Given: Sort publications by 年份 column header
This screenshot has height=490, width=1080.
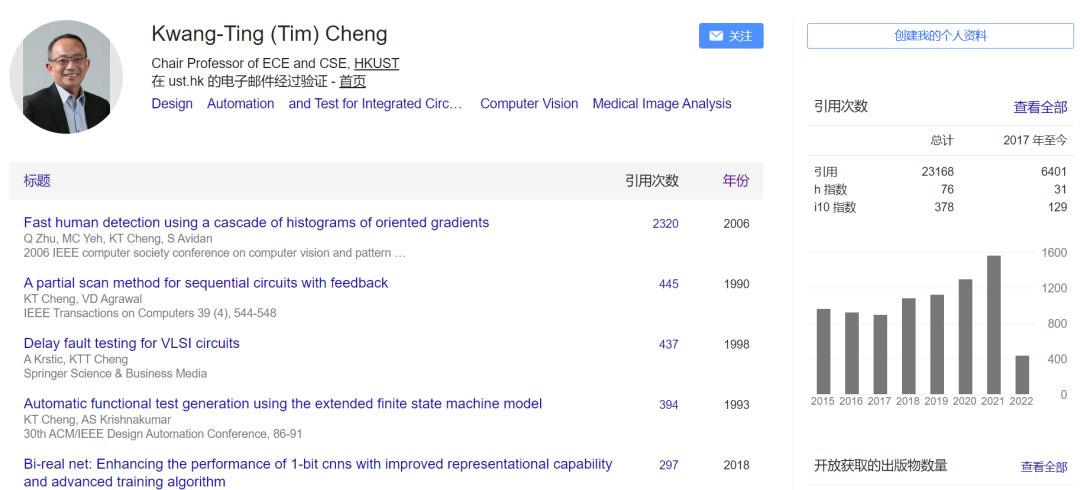Looking at the screenshot, I should [736, 181].
